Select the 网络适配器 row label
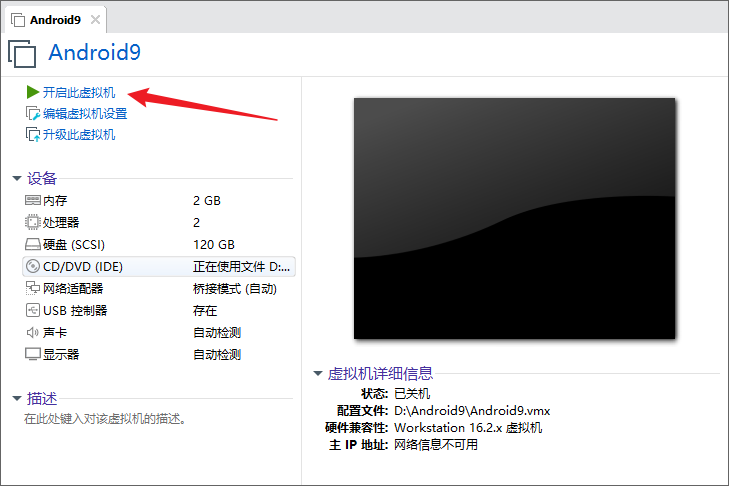Viewport: 729px width, 486px height. (73, 288)
